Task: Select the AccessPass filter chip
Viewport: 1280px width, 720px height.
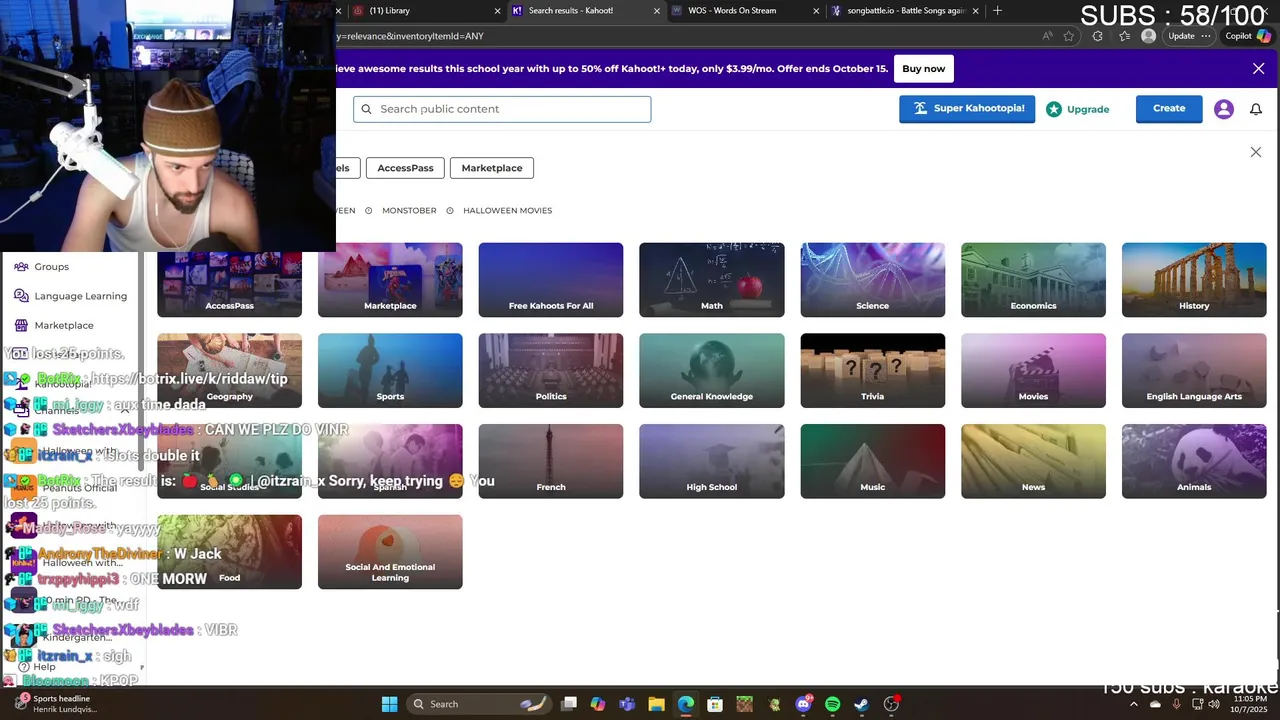Action: (x=405, y=168)
